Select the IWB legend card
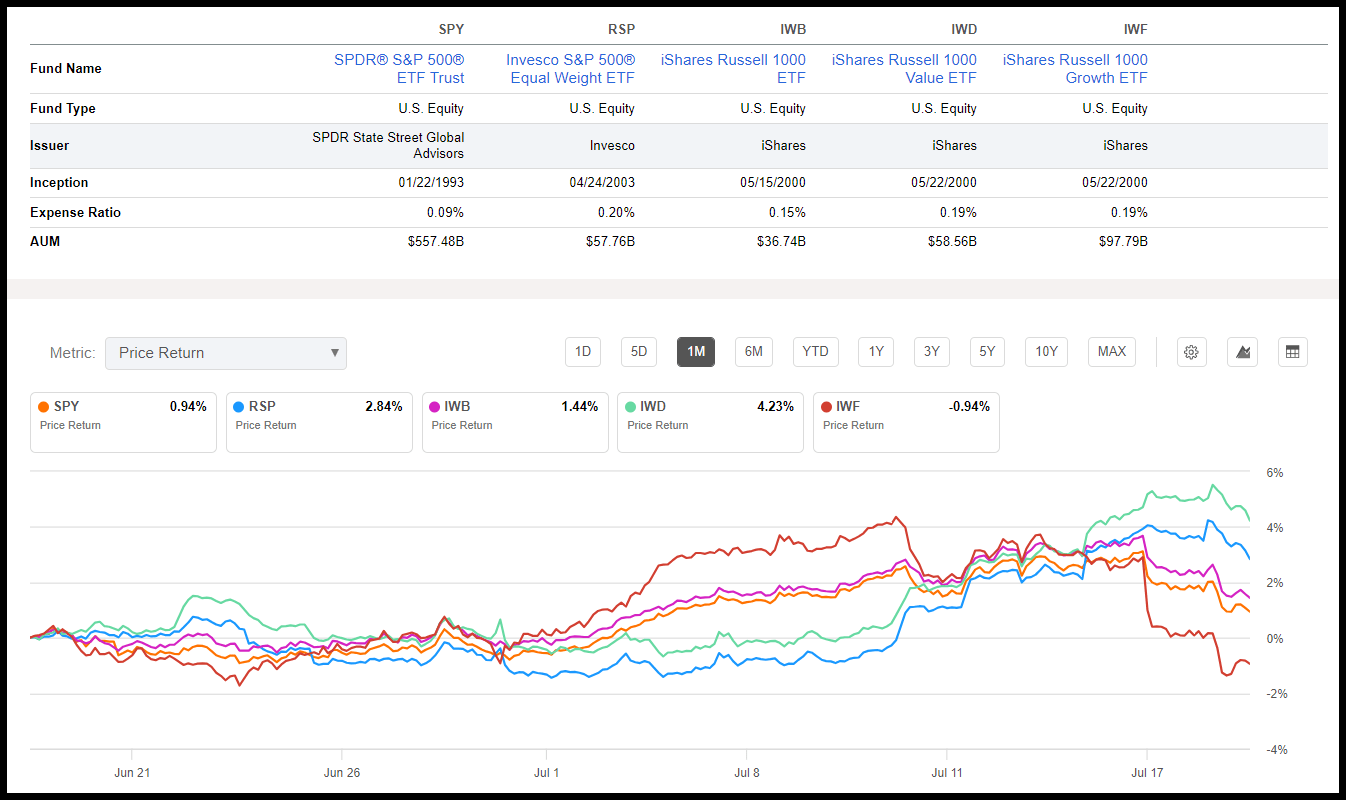The height and width of the screenshot is (800, 1346). tap(515, 422)
